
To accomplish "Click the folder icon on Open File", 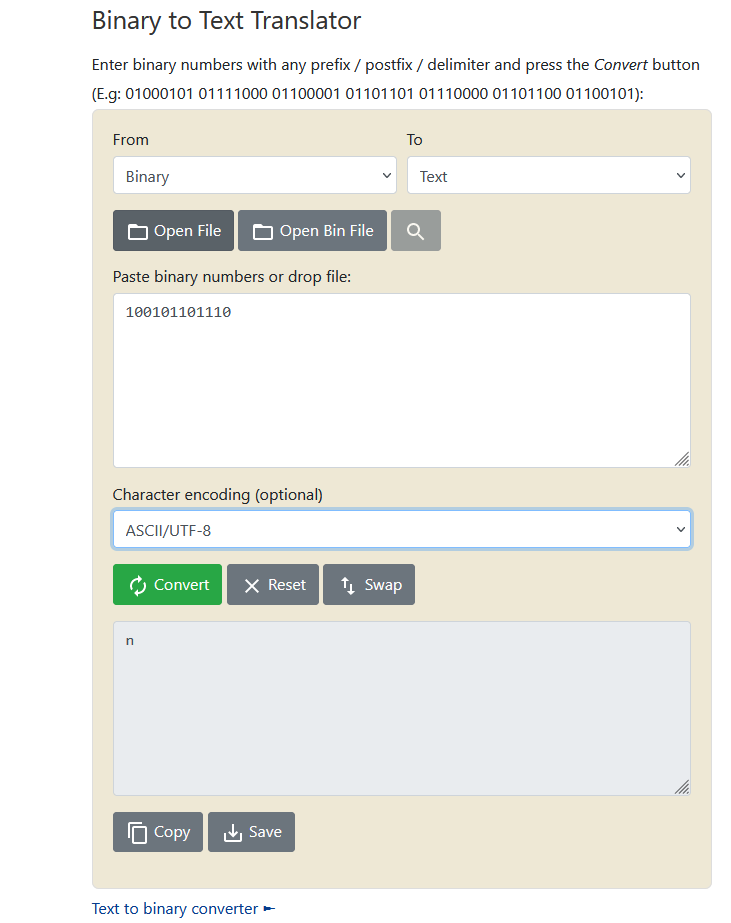I will [137, 231].
